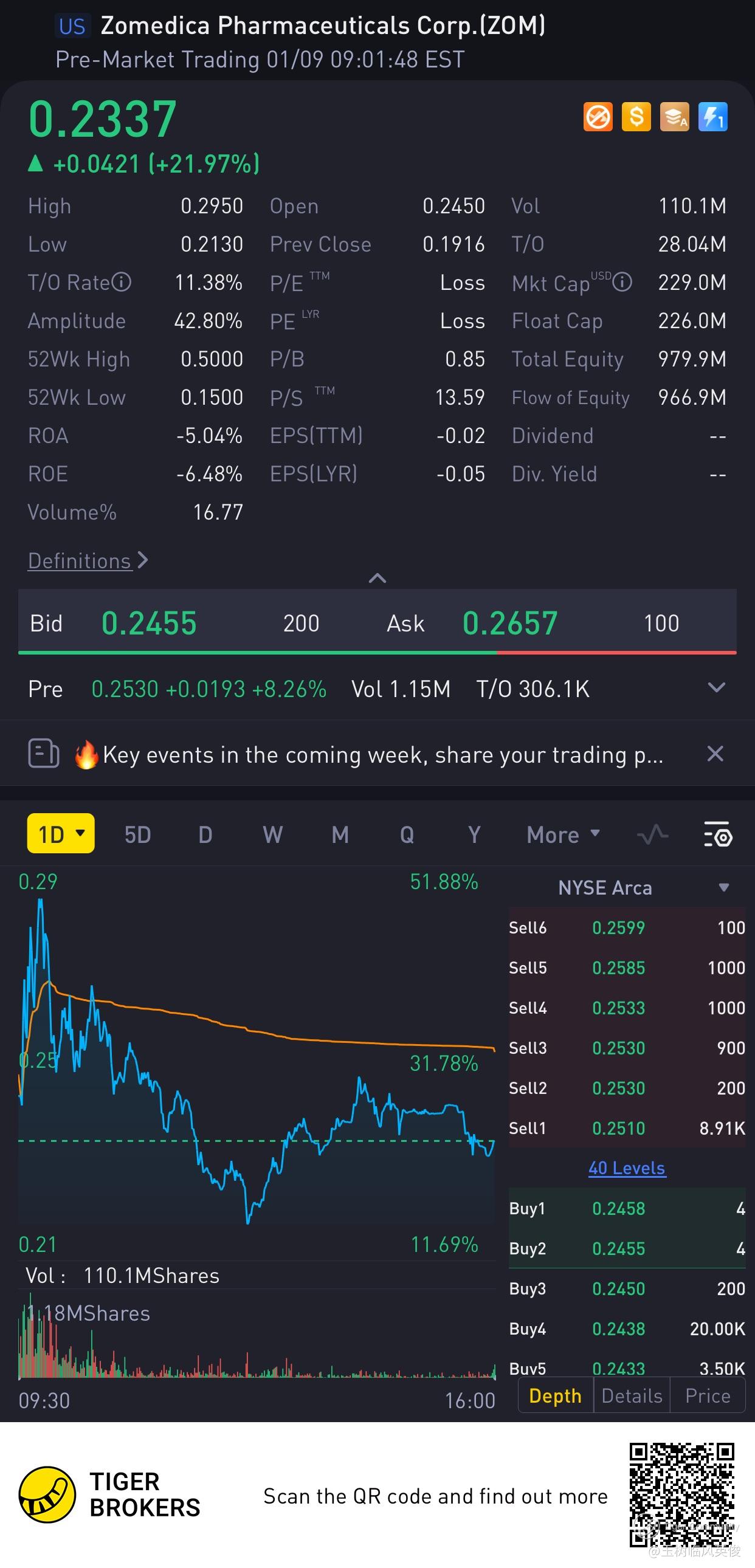Collapse the stats panel with up chevron
Image resolution: width=755 pixels, height=1568 pixels.
[377, 577]
